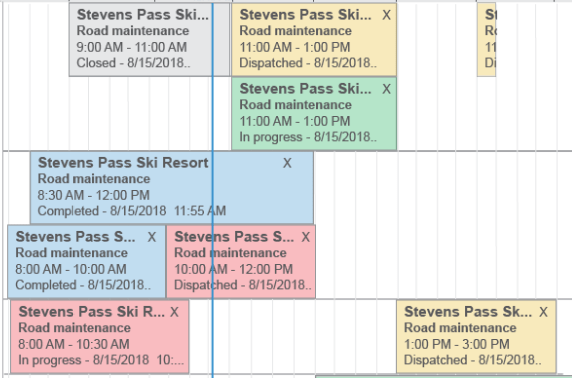Open the pink In progress 8:00 AM - 10:30 AM appointment

[100, 336]
